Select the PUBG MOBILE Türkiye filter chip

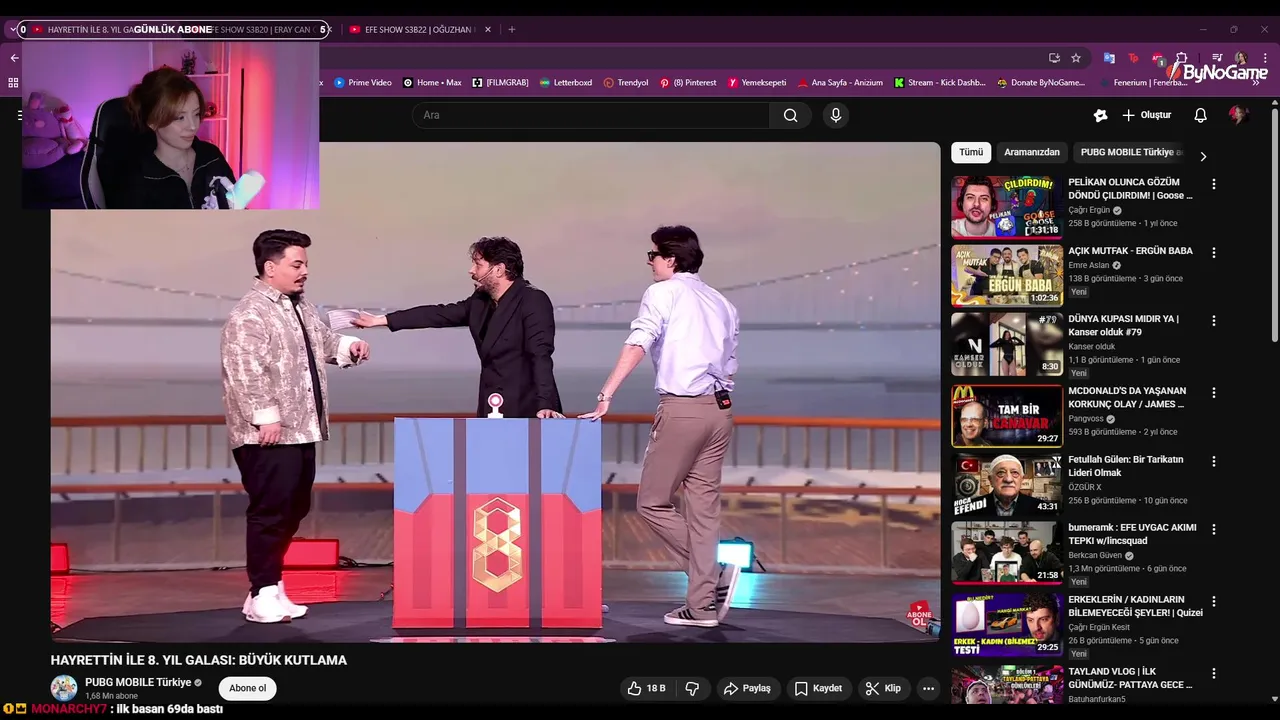(1131, 152)
